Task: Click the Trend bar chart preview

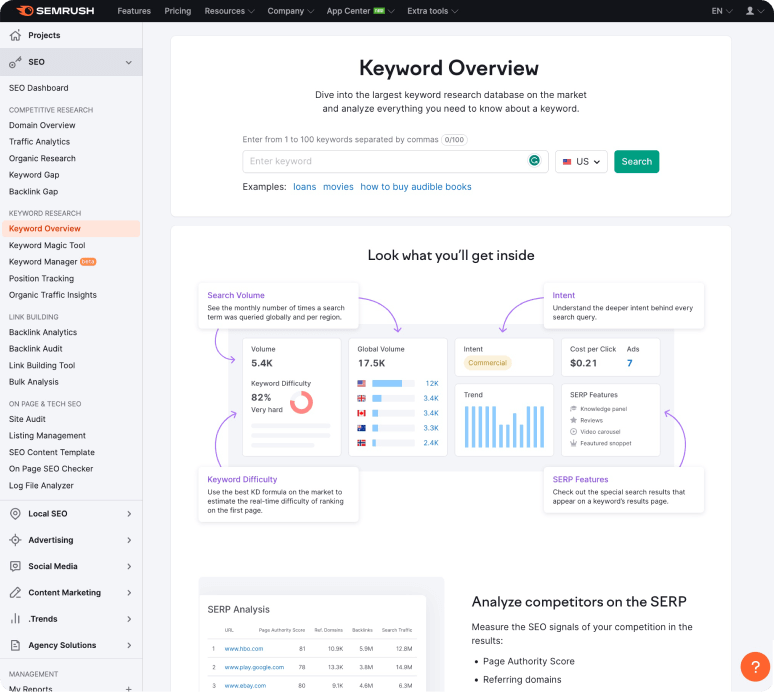Action: click(504, 427)
